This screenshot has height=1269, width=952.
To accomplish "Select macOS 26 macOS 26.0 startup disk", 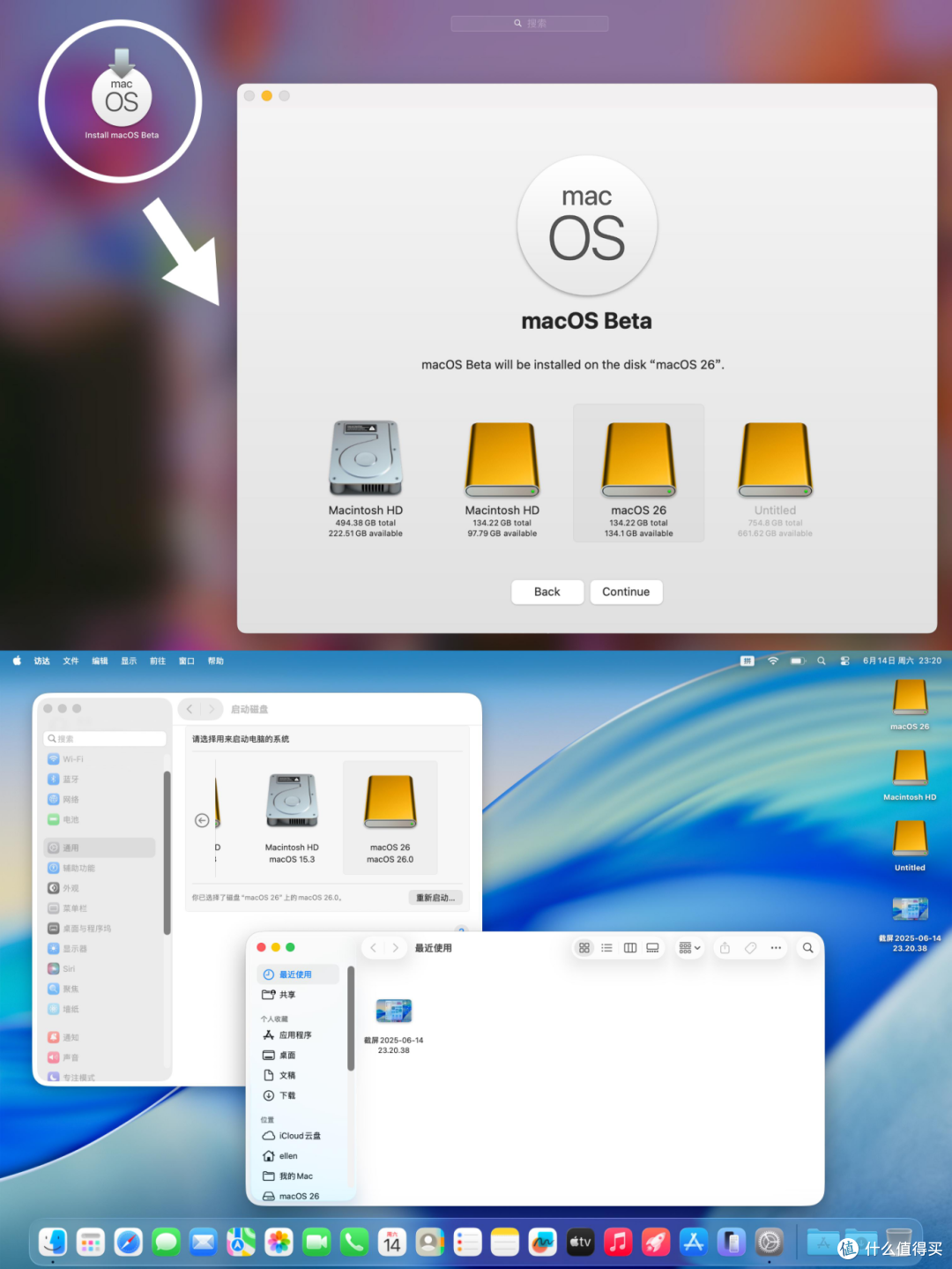I will (390, 818).
